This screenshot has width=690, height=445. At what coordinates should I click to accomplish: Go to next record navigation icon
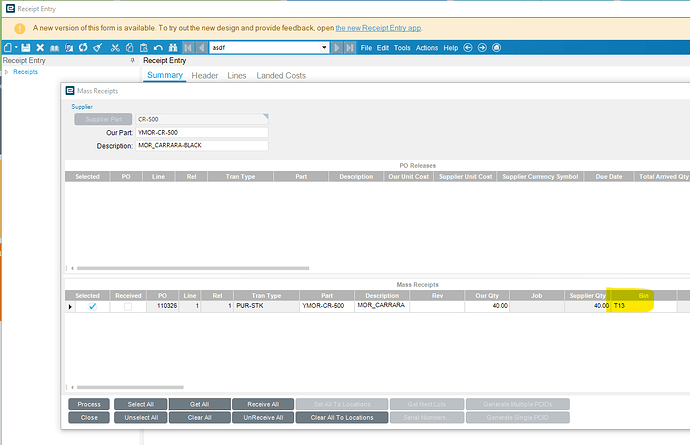[x=337, y=48]
